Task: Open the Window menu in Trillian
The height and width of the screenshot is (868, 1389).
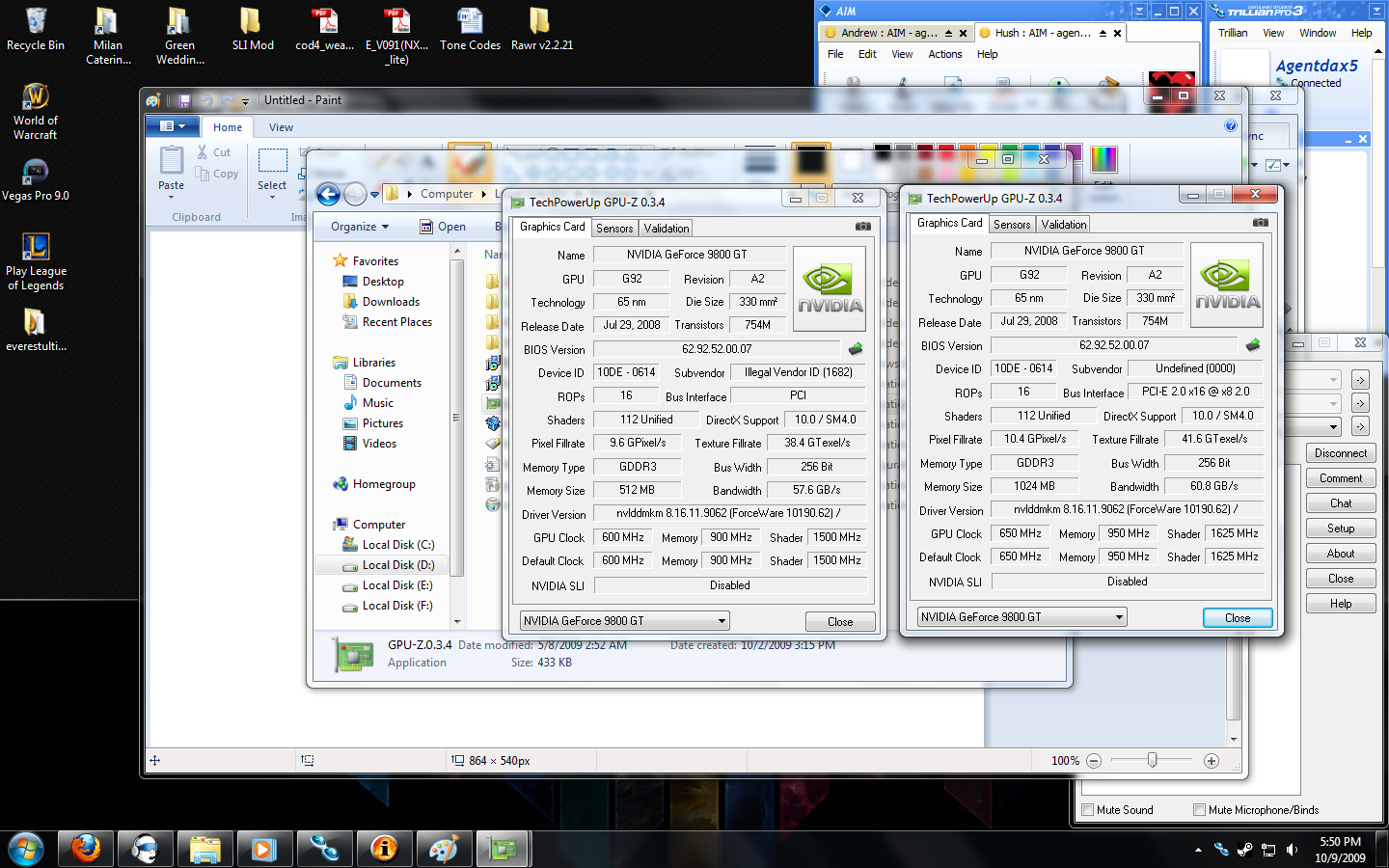Action: (1318, 33)
